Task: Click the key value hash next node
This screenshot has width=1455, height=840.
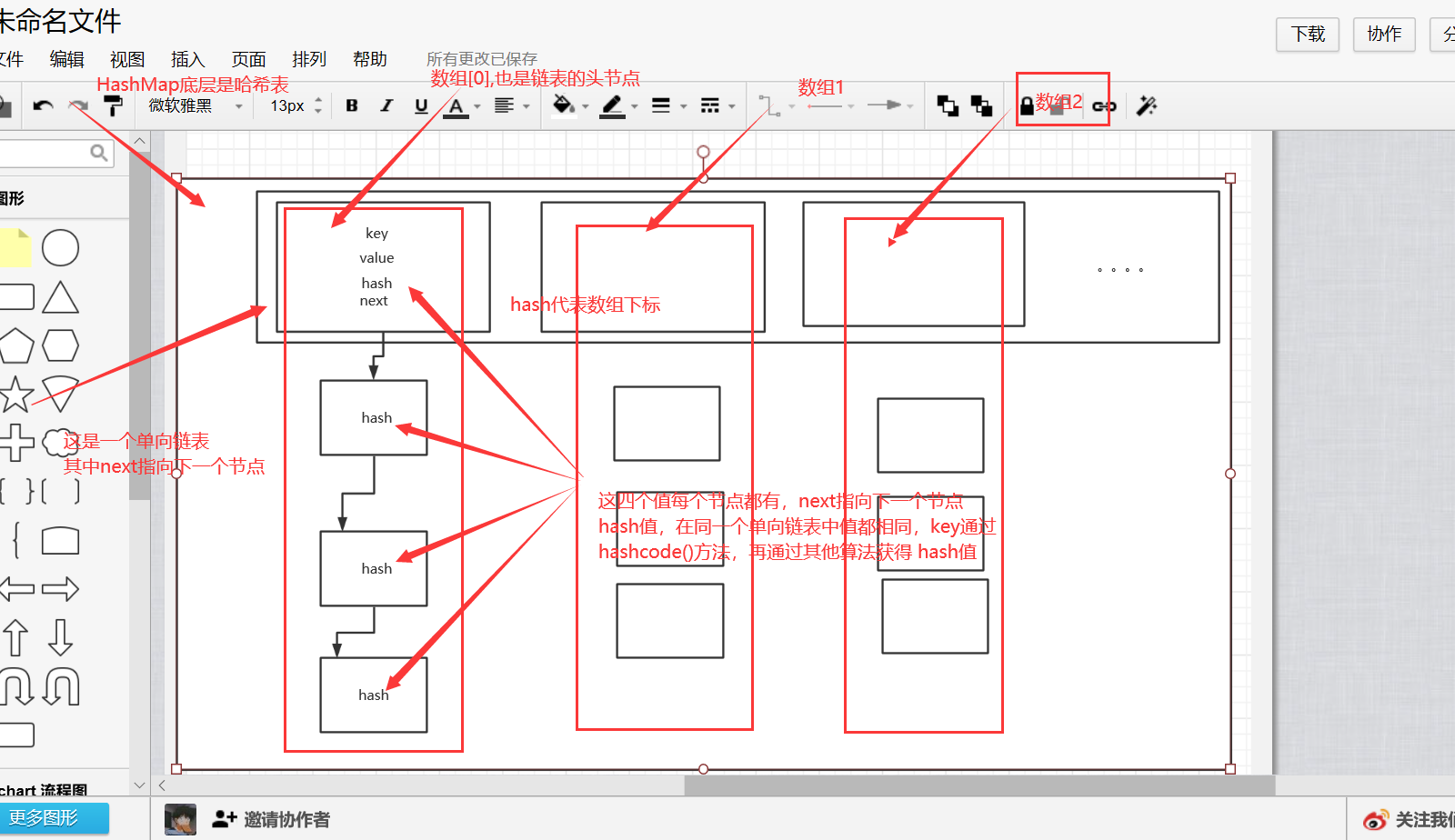Action: [383, 267]
